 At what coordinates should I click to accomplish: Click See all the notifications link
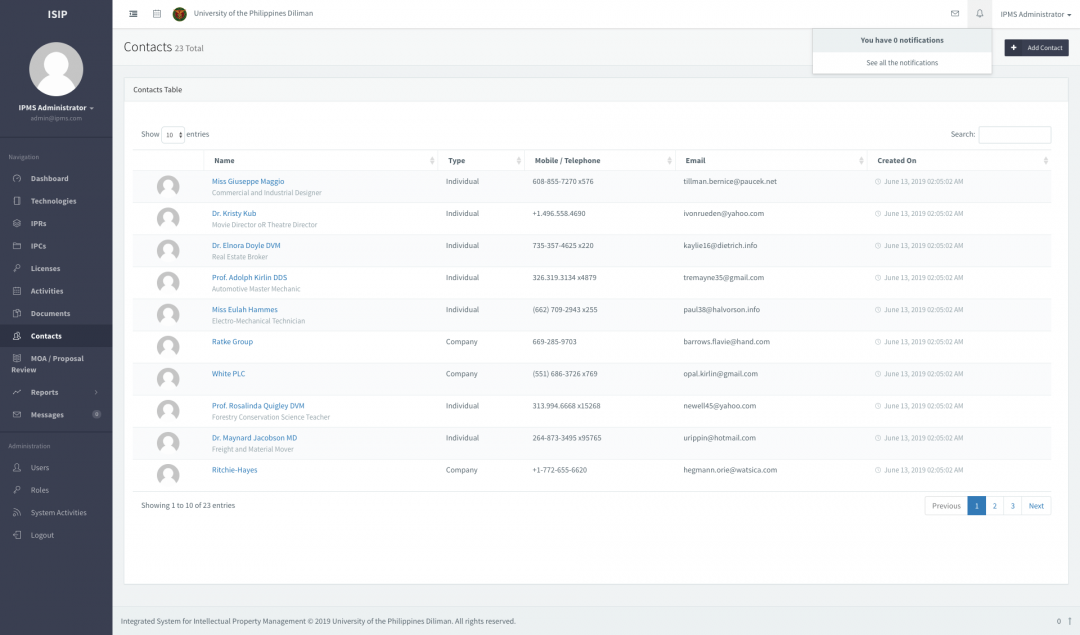(x=902, y=63)
